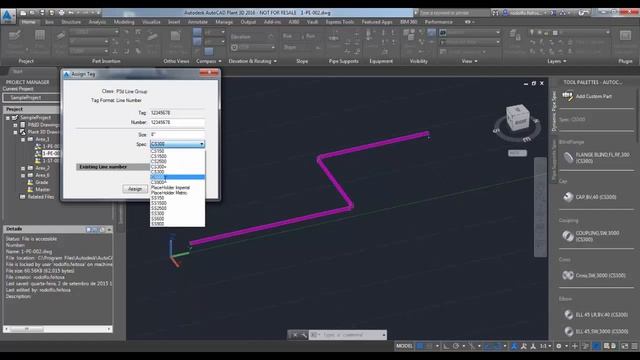Switch to the Annotate ribbon tab

pyautogui.click(x=198, y=22)
